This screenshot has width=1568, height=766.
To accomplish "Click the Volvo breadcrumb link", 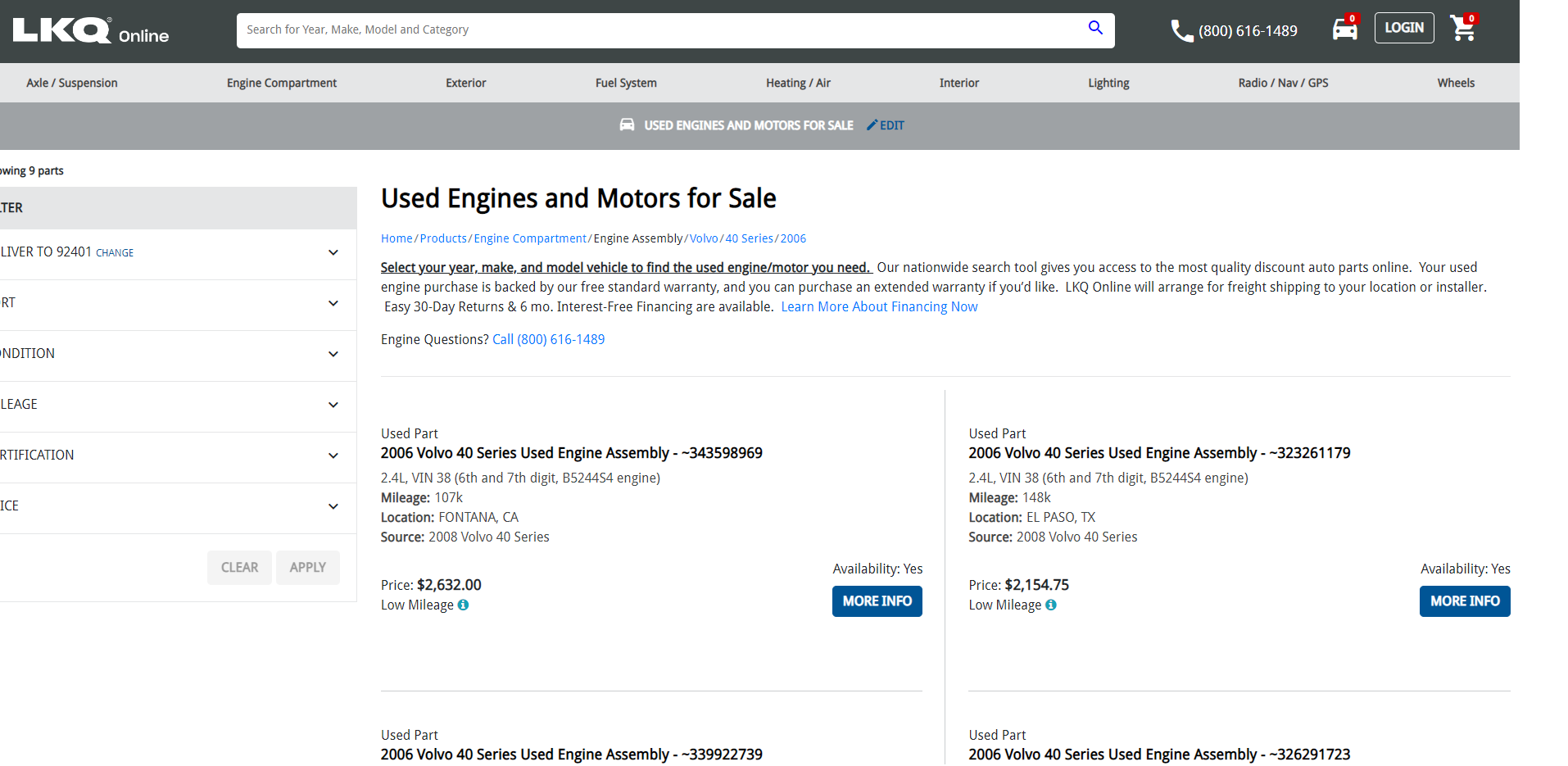I will coord(704,238).
